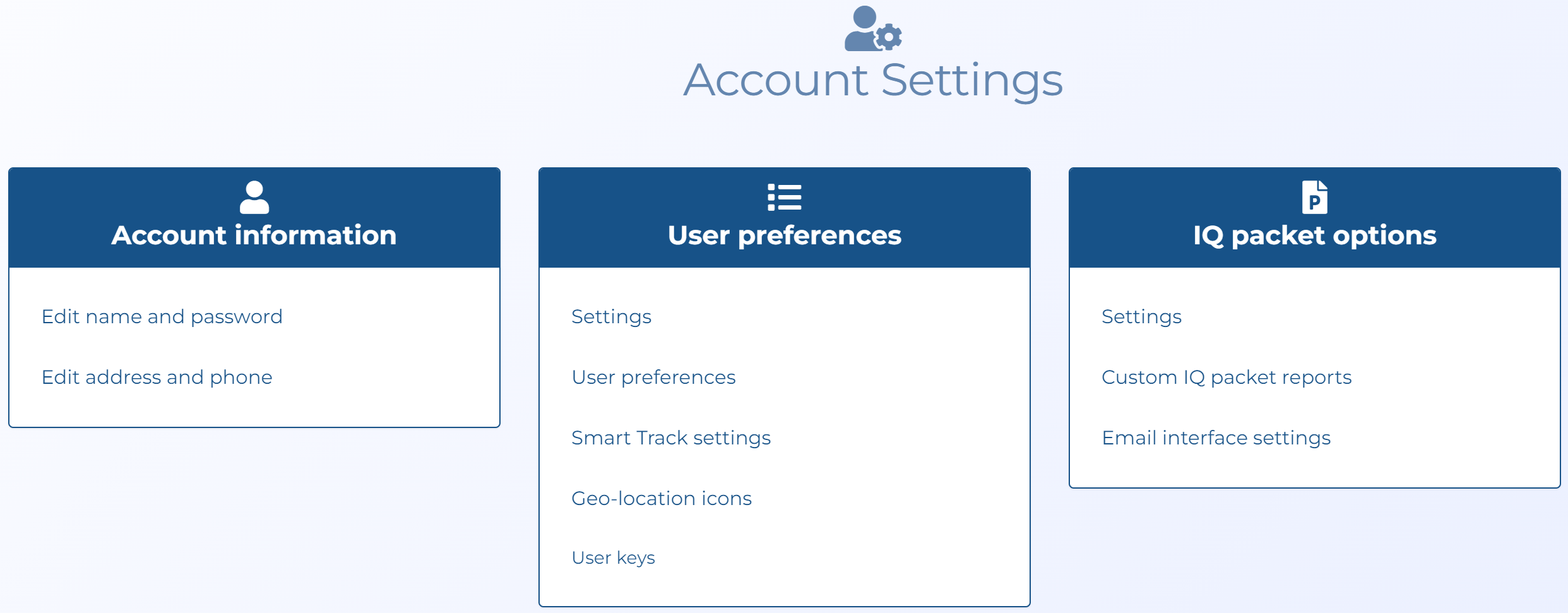Click the P document icon on IQ packet options
1568x613 pixels.
tap(1315, 197)
